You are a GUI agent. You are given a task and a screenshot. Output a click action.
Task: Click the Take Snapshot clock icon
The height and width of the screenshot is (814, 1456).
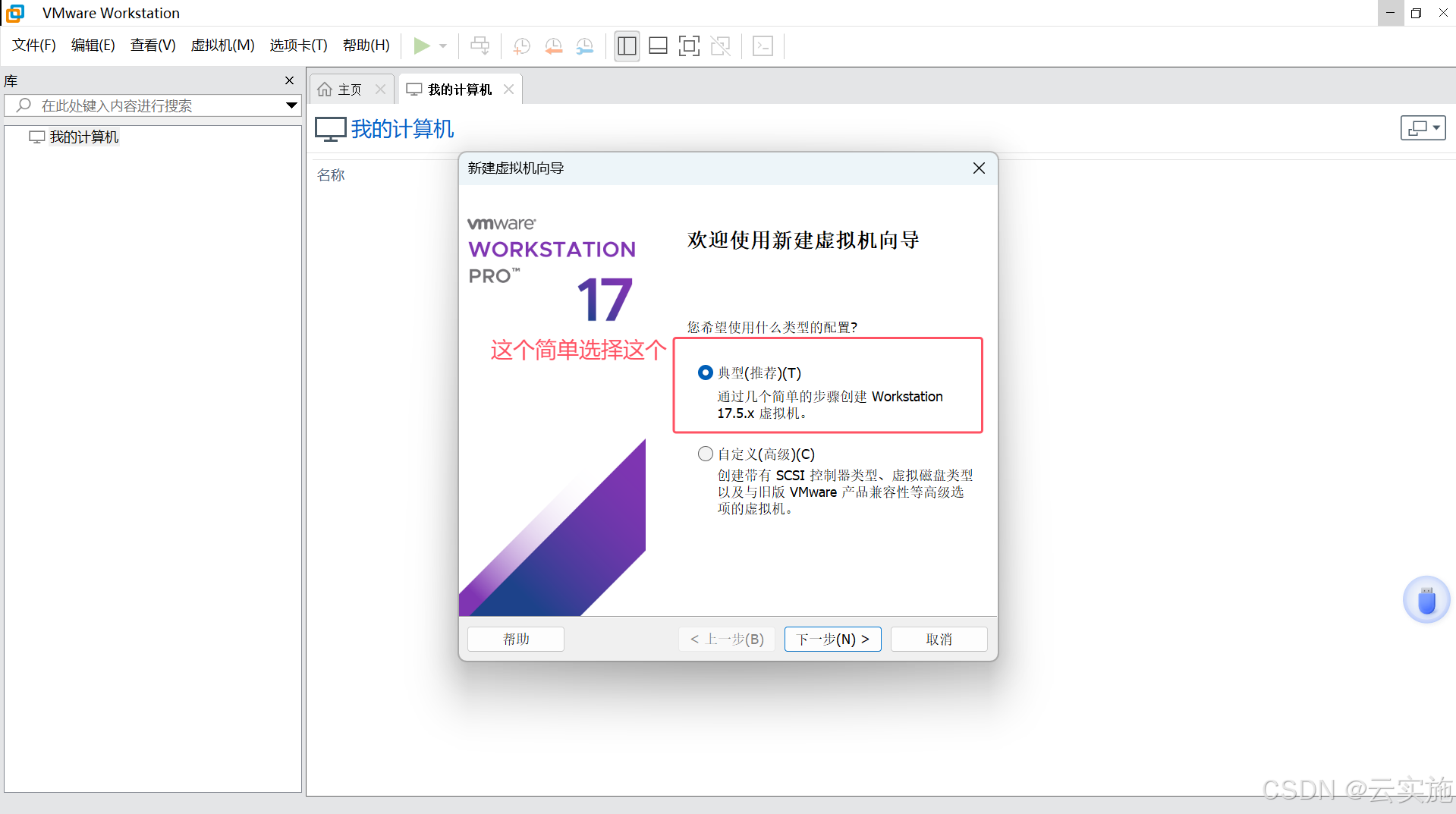tap(522, 46)
